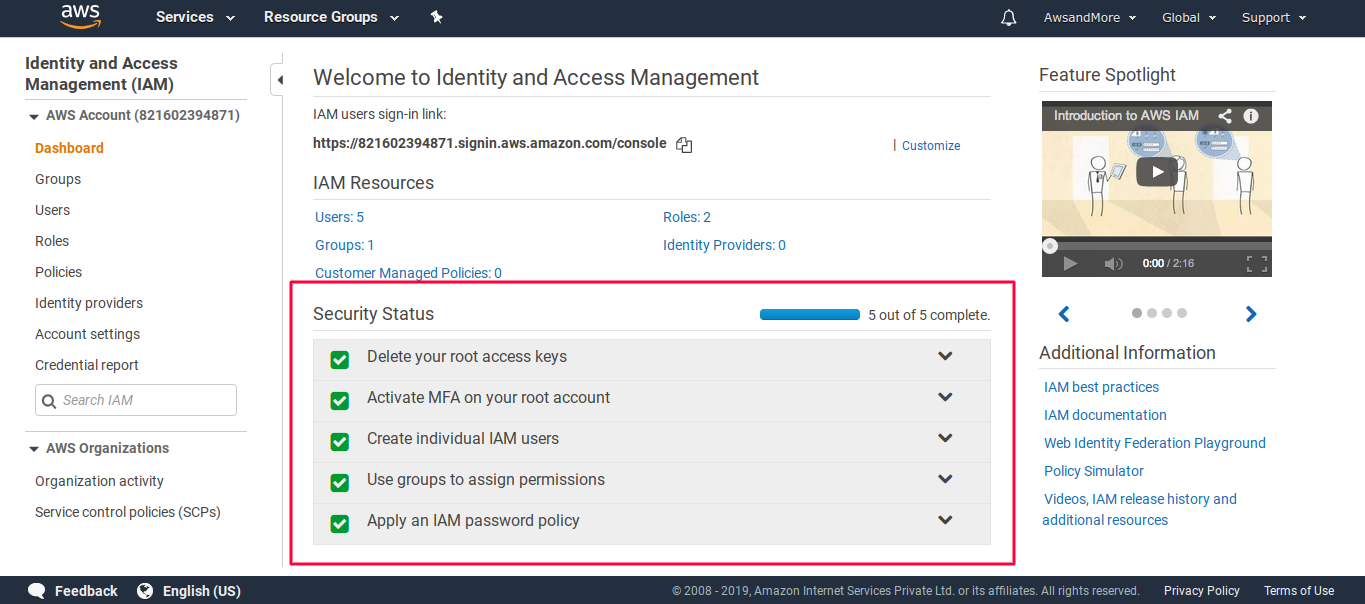Click green check for Apply an IAM password policy
The width and height of the screenshot is (1365, 604).
click(x=340, y=524)
